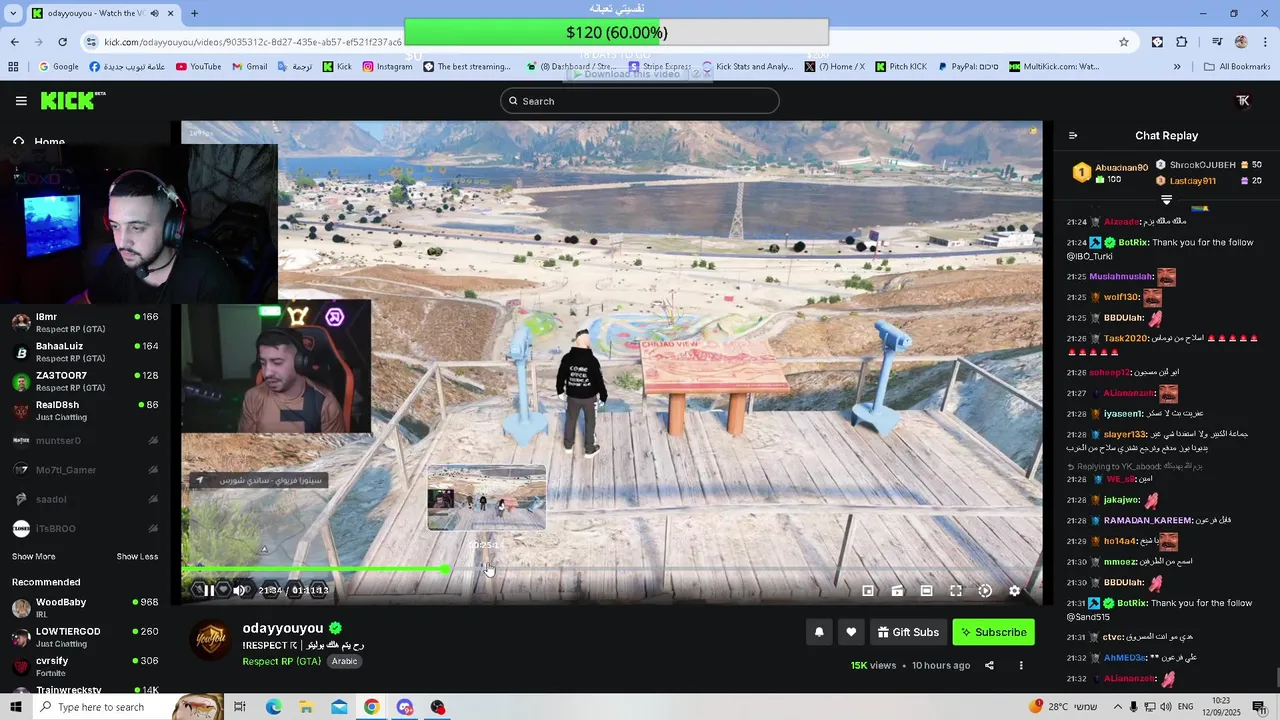Open Chrome from the taskbar
1280x720 pixels.
372,707
